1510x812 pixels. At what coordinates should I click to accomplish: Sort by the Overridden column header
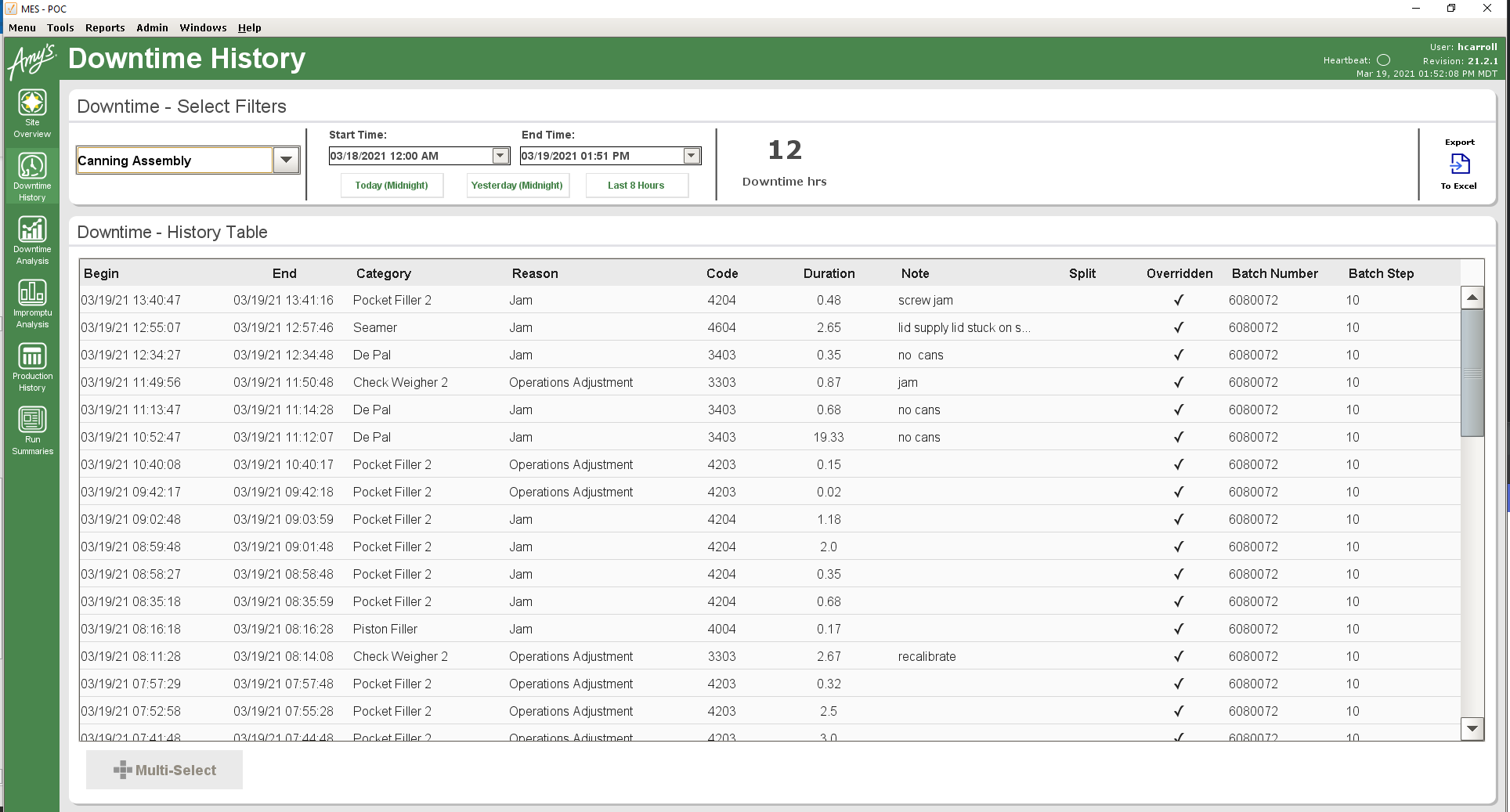click(1179, 273)
